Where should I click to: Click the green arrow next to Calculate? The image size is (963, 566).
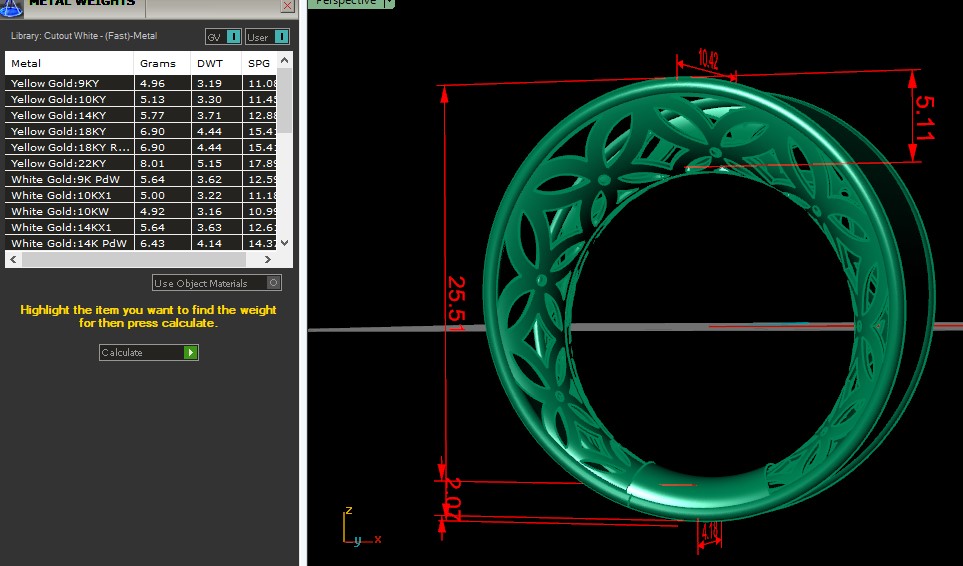[x=191, y=353]
